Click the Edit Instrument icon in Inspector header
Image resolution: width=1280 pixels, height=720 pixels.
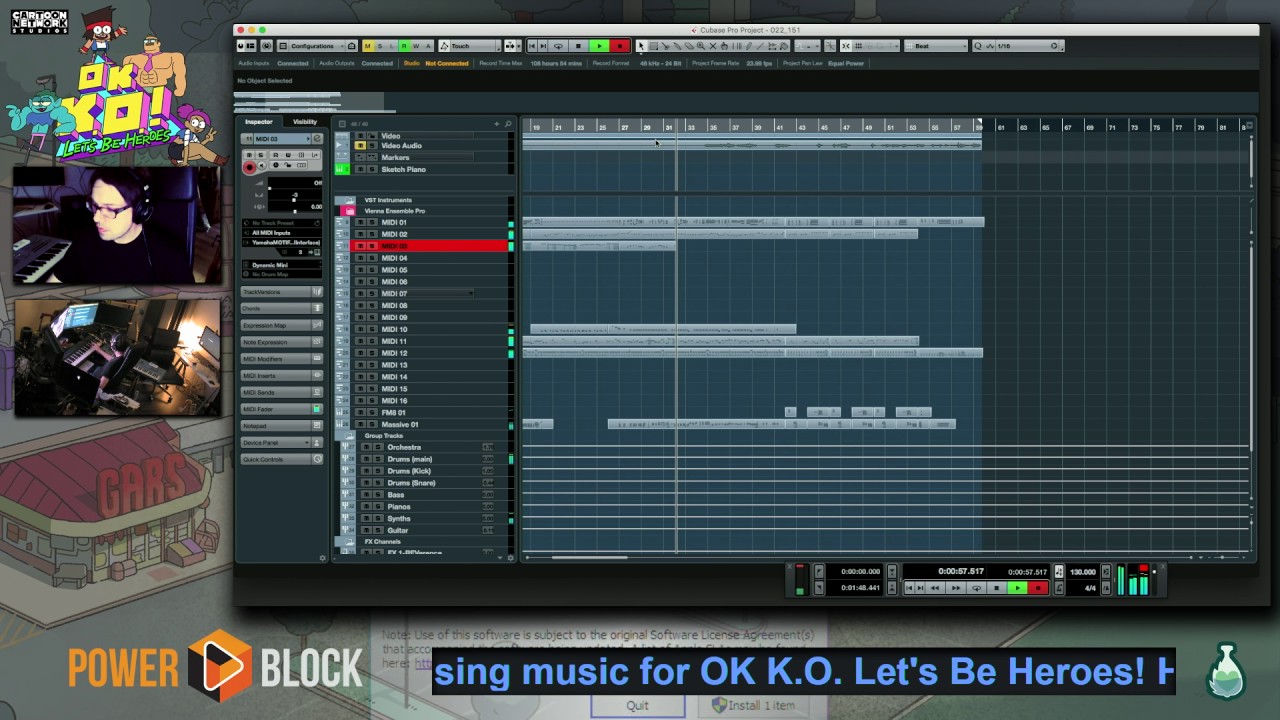point(317,139)
